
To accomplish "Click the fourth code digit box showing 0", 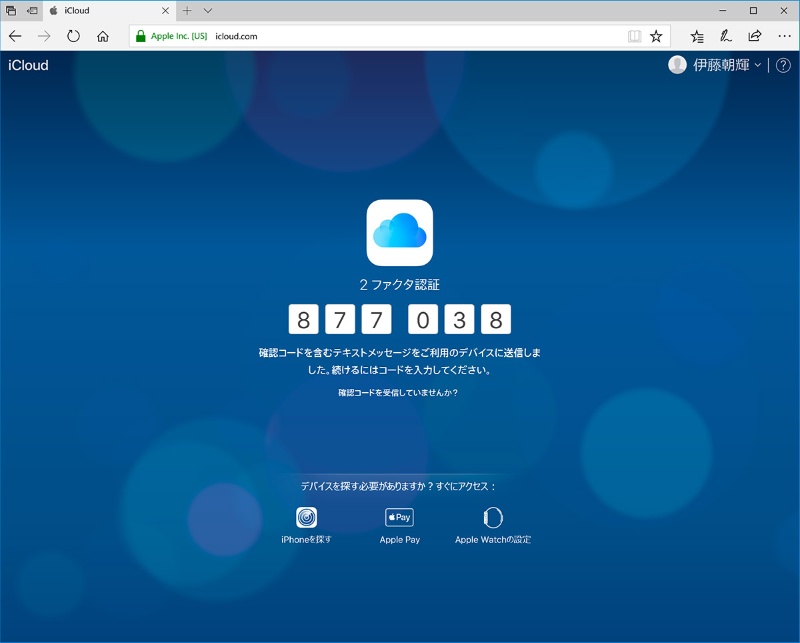I will [x=423, y=319].
